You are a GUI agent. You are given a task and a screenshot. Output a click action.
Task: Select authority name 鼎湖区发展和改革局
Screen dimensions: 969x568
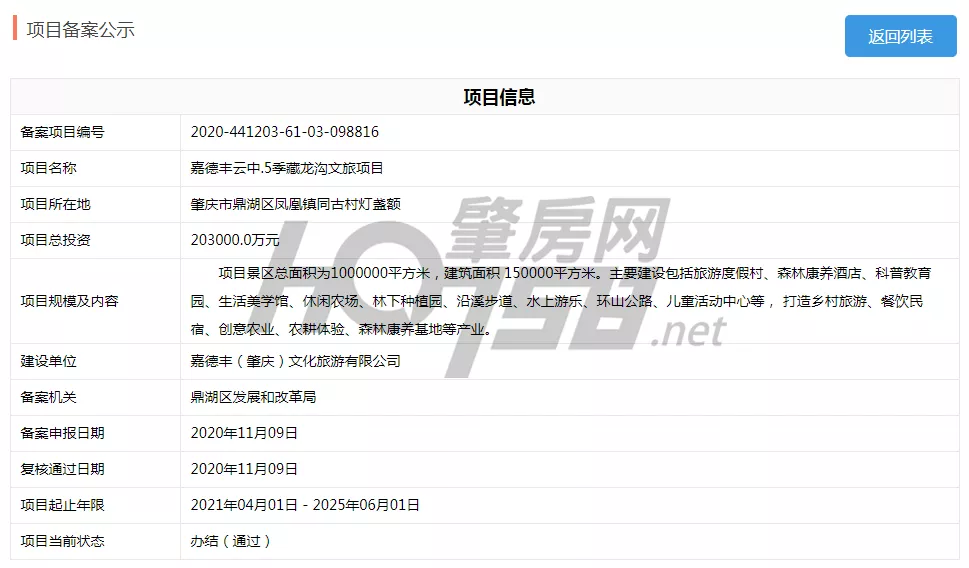pos(253,397)
